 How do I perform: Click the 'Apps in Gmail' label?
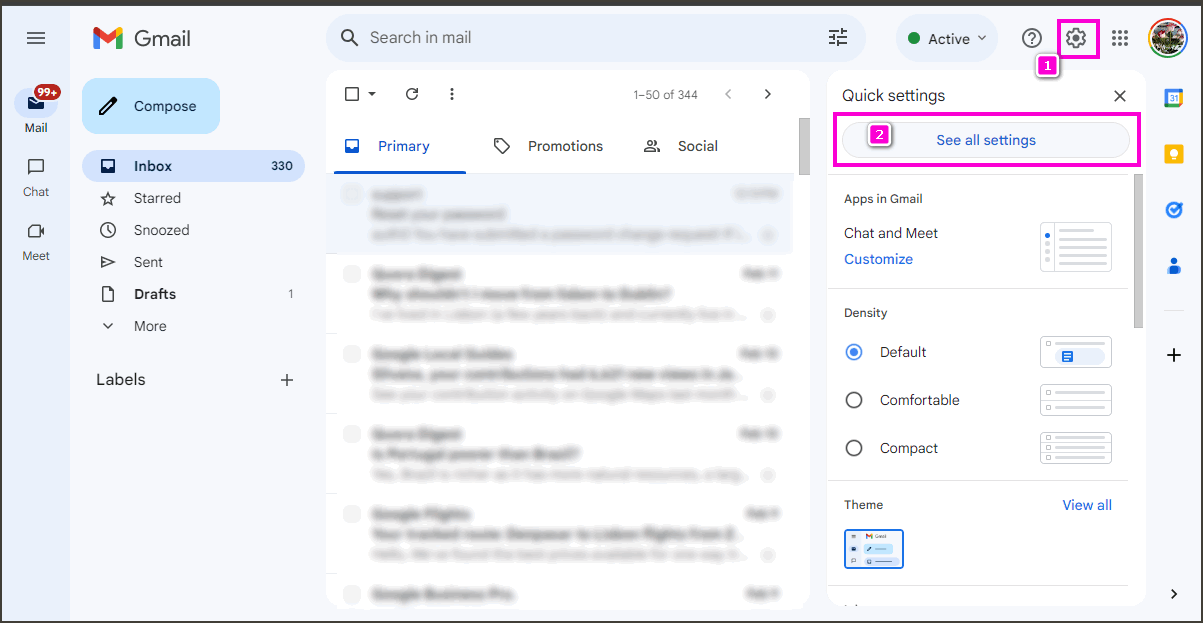pyautogui.click(x=883, y=199)
